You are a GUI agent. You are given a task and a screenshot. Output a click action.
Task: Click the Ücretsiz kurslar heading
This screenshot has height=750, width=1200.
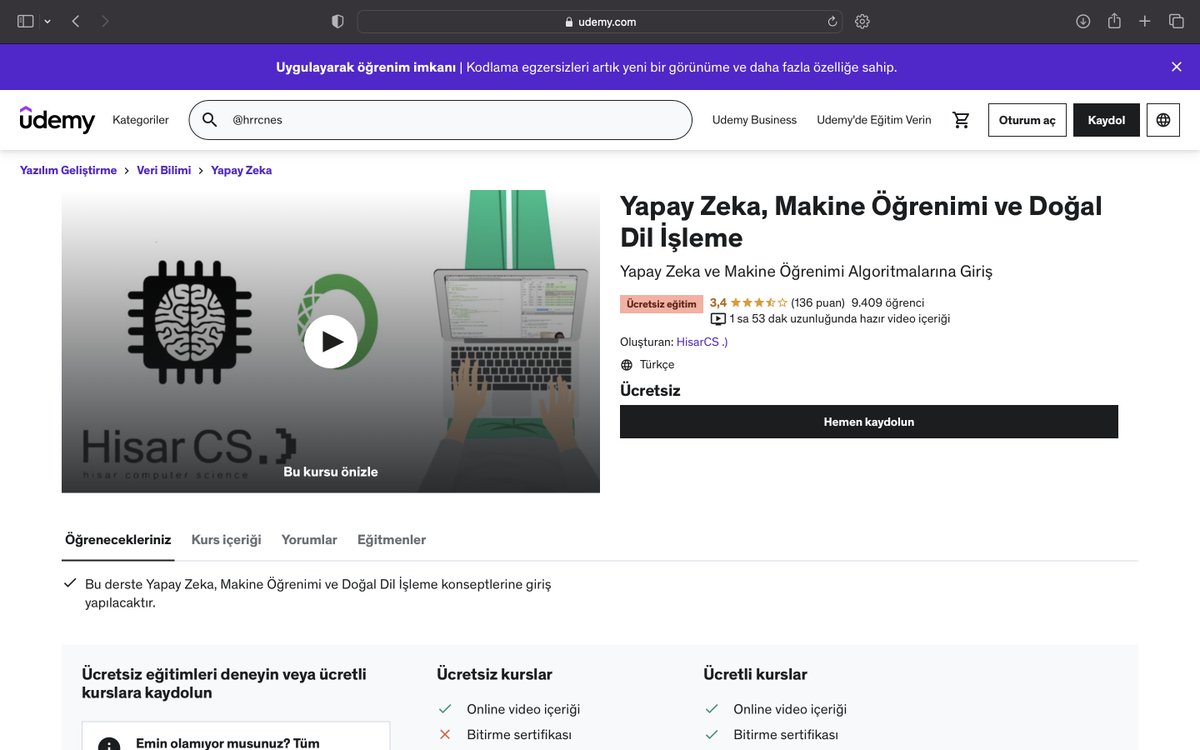[494, 674]
